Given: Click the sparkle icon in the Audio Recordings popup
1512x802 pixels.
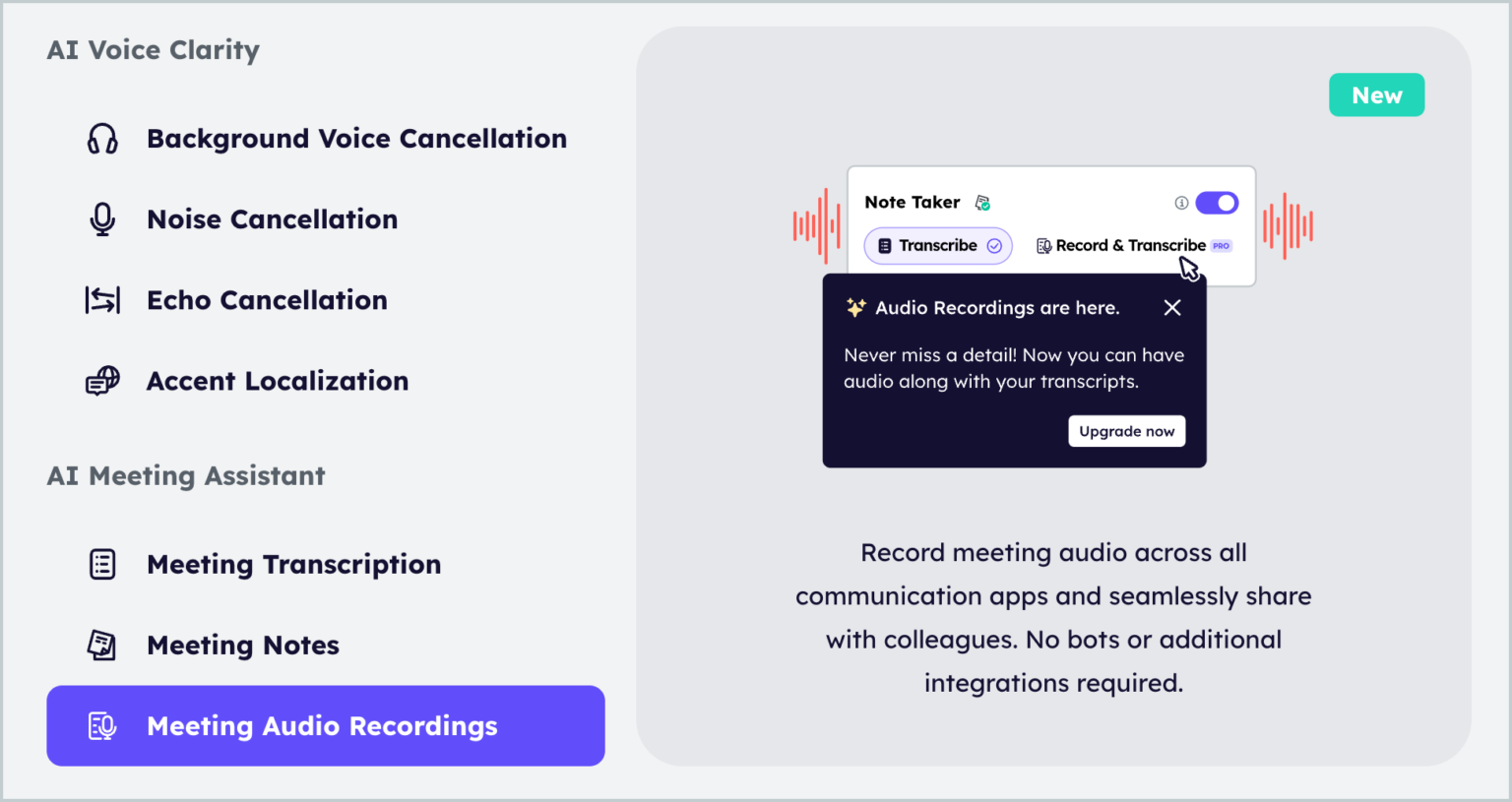Looking at the screenshot, I should [x=855, y=307].
